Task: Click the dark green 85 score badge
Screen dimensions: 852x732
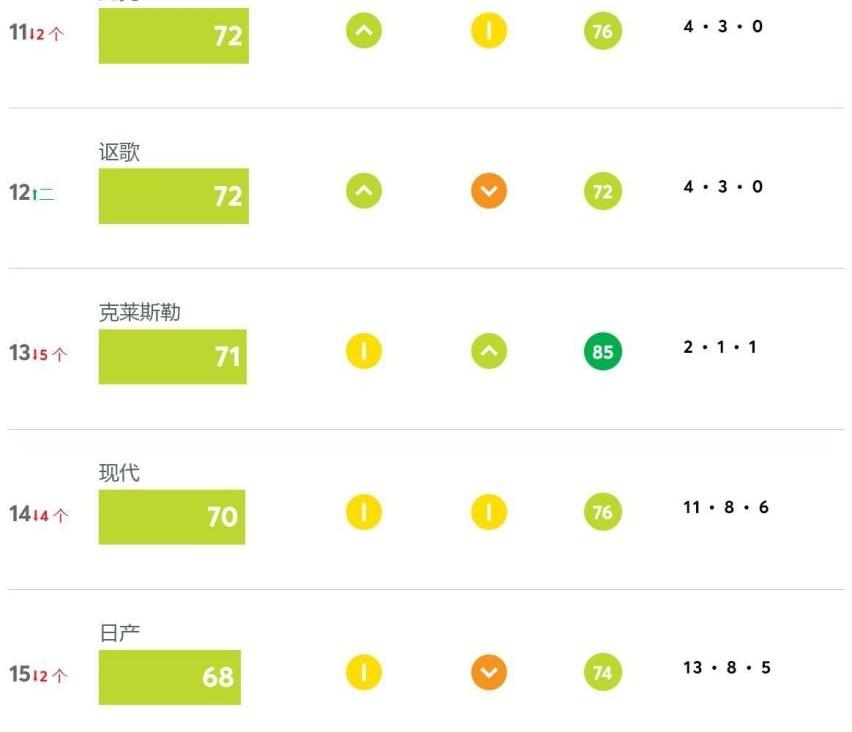Action: (603, 352)
